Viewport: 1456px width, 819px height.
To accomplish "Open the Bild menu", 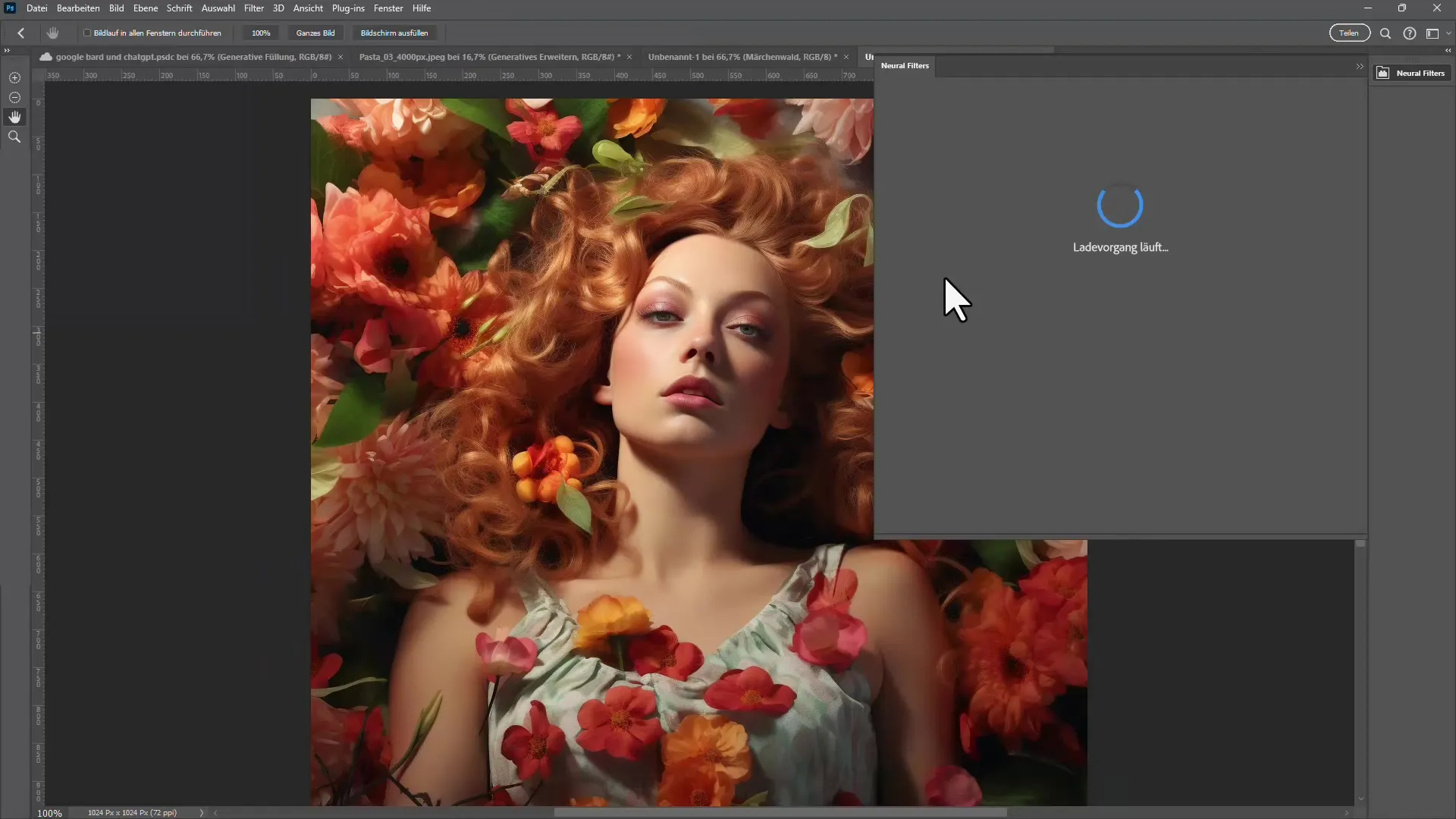I will pyautogui.click(x=116, y=8).
